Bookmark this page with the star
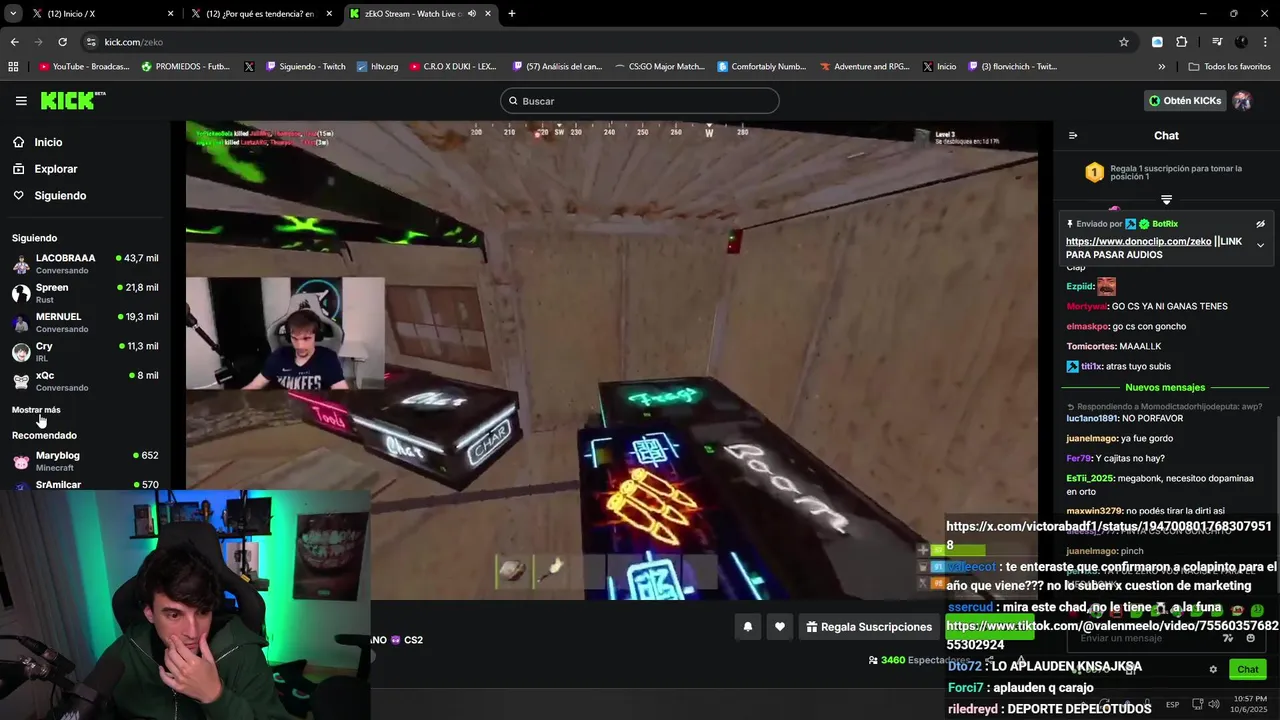The height and width of the screenshot is (720, 1280). pos(1124,42)
